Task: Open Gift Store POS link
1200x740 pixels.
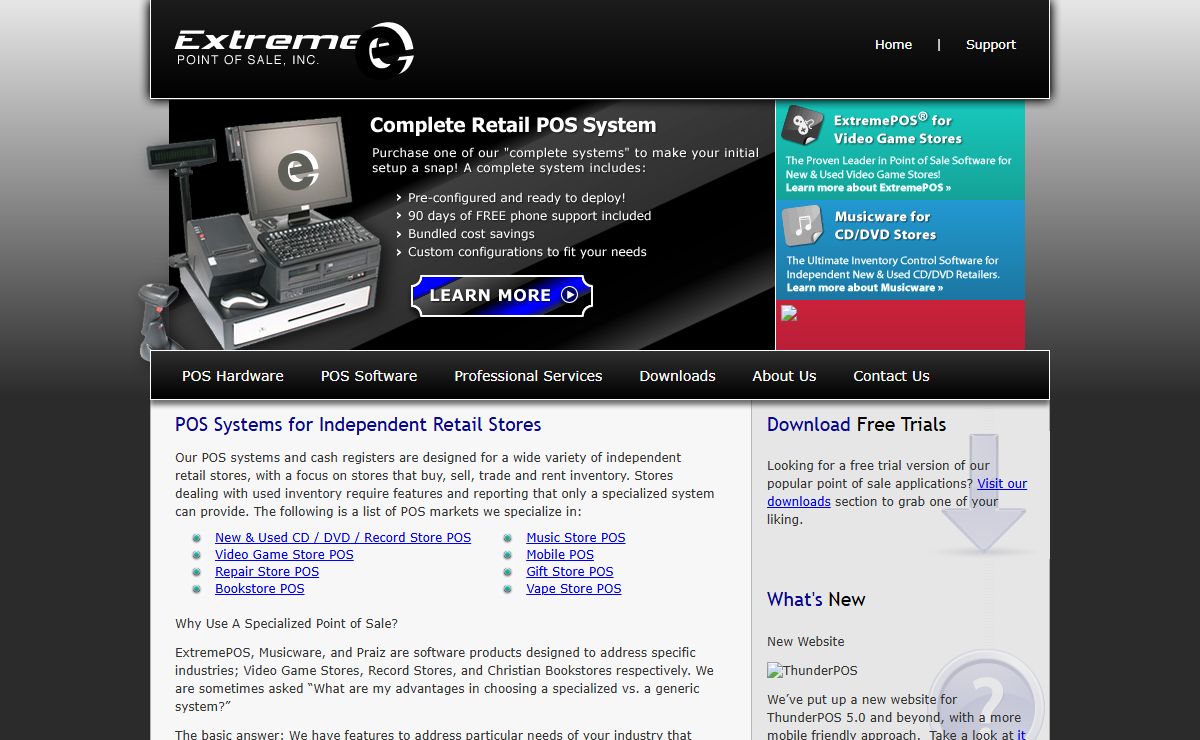Action: coord(570,572)
